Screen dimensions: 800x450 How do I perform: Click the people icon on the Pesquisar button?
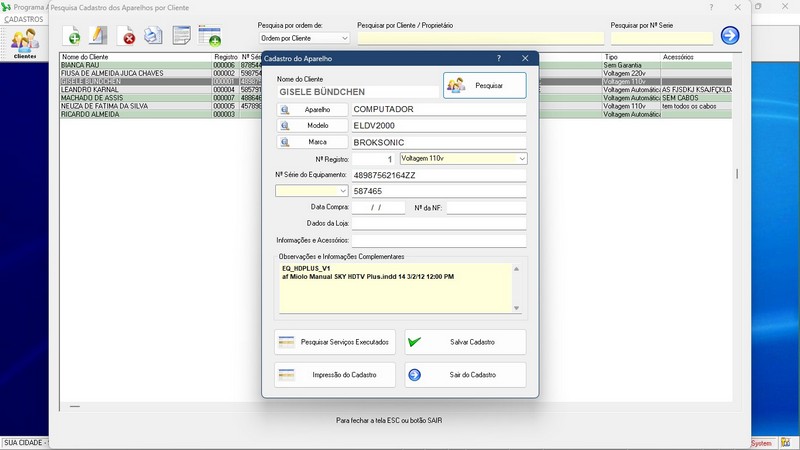tap(456, 85)
